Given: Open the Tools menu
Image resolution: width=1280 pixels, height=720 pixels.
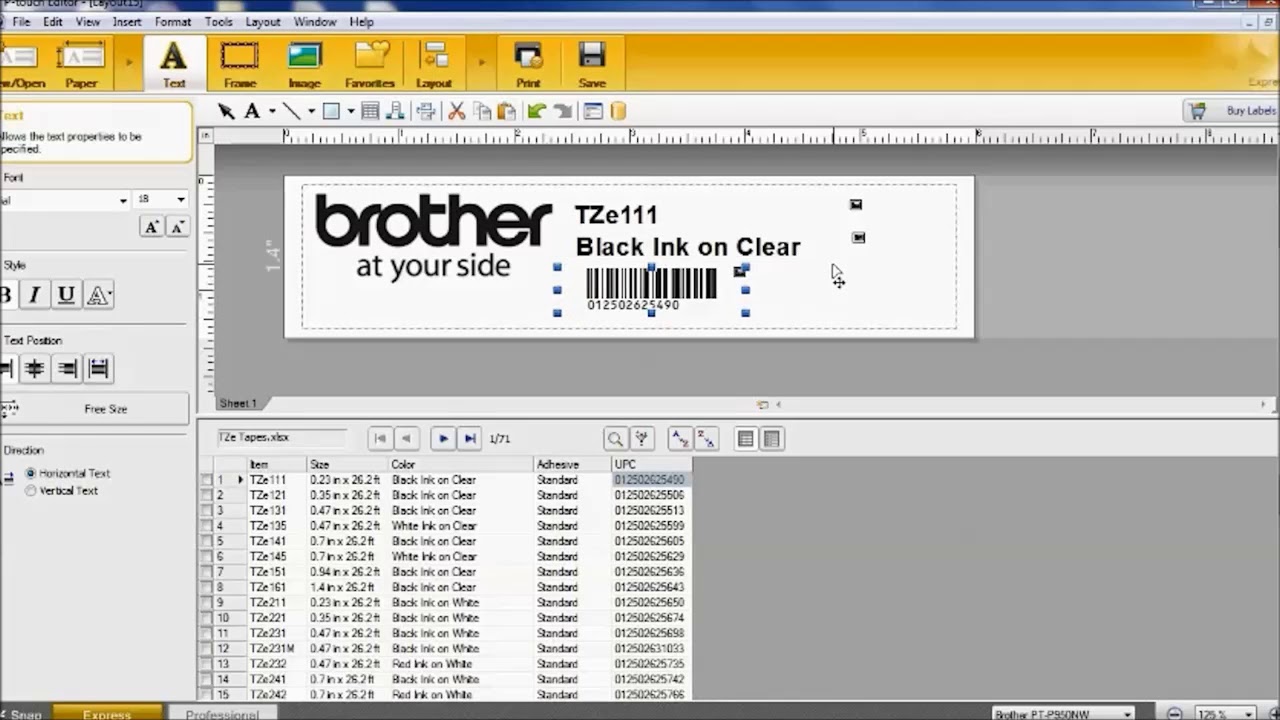Looking at the screenshot, I should pos(218,21).
